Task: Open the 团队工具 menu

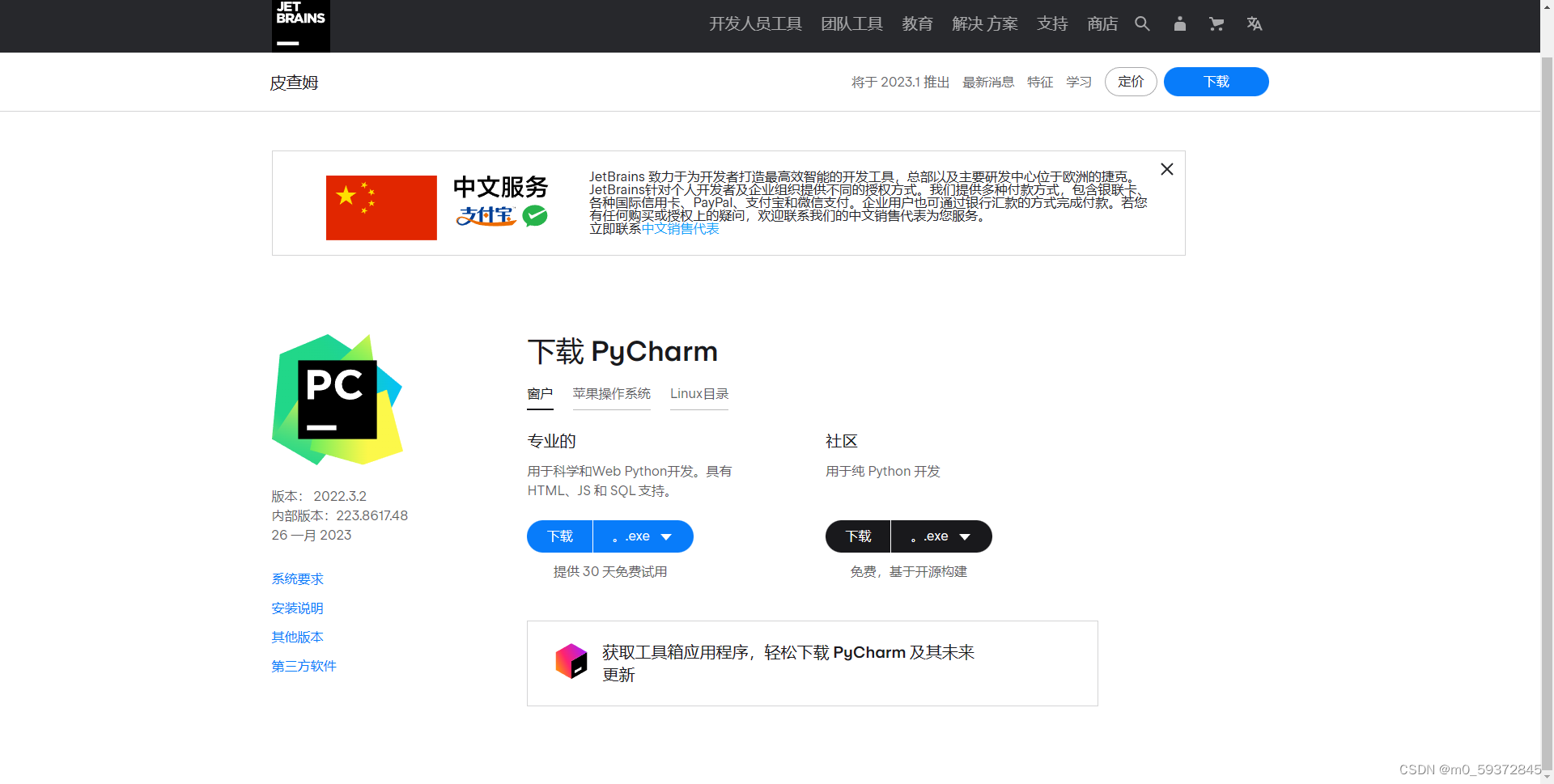Action: (851, 24)
